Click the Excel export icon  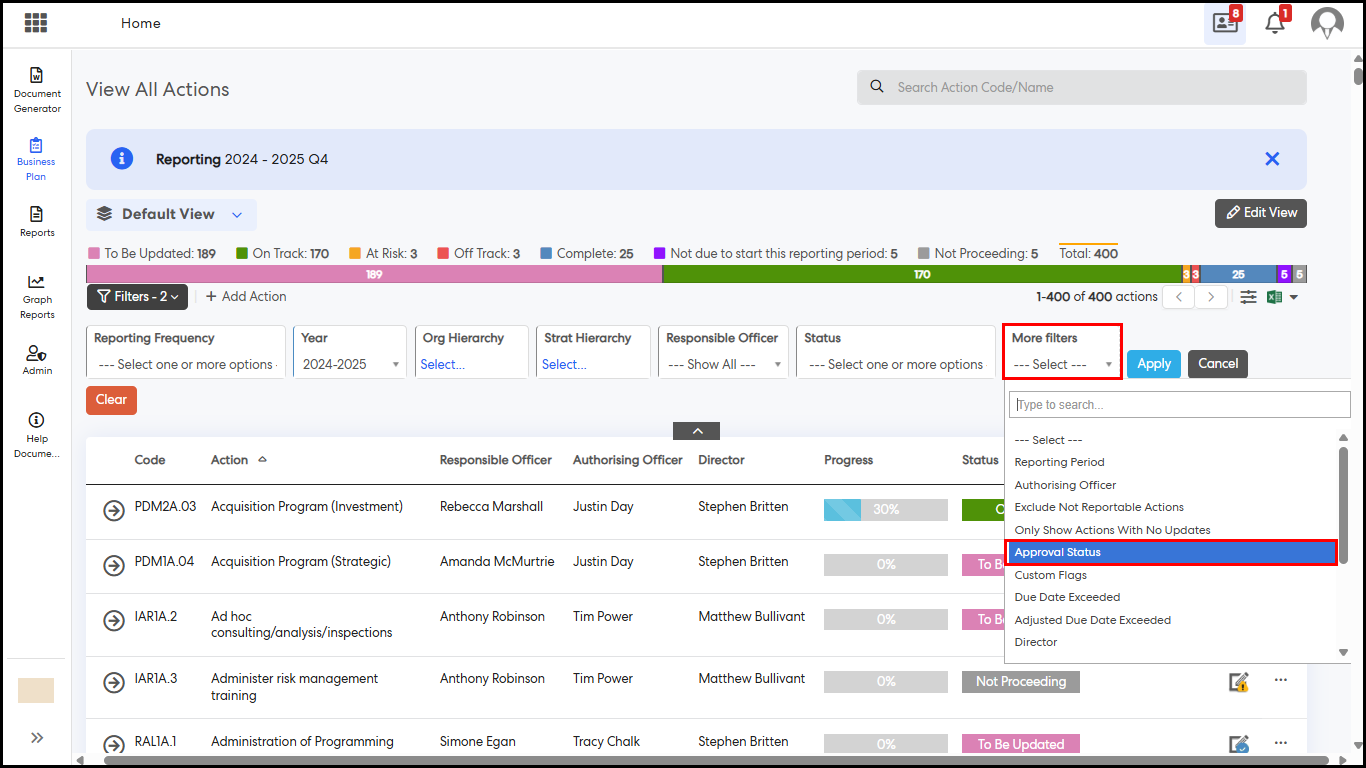click(1275, 297)
